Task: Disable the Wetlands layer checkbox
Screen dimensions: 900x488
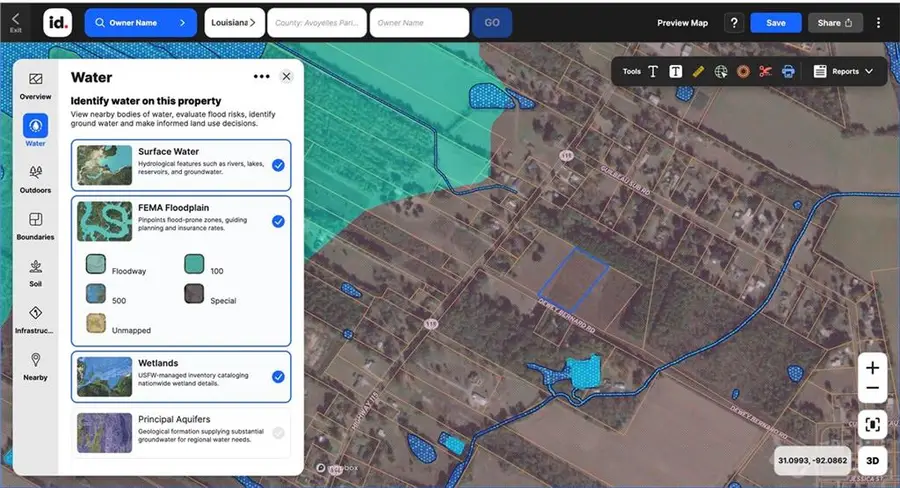Action: [278, 377]
